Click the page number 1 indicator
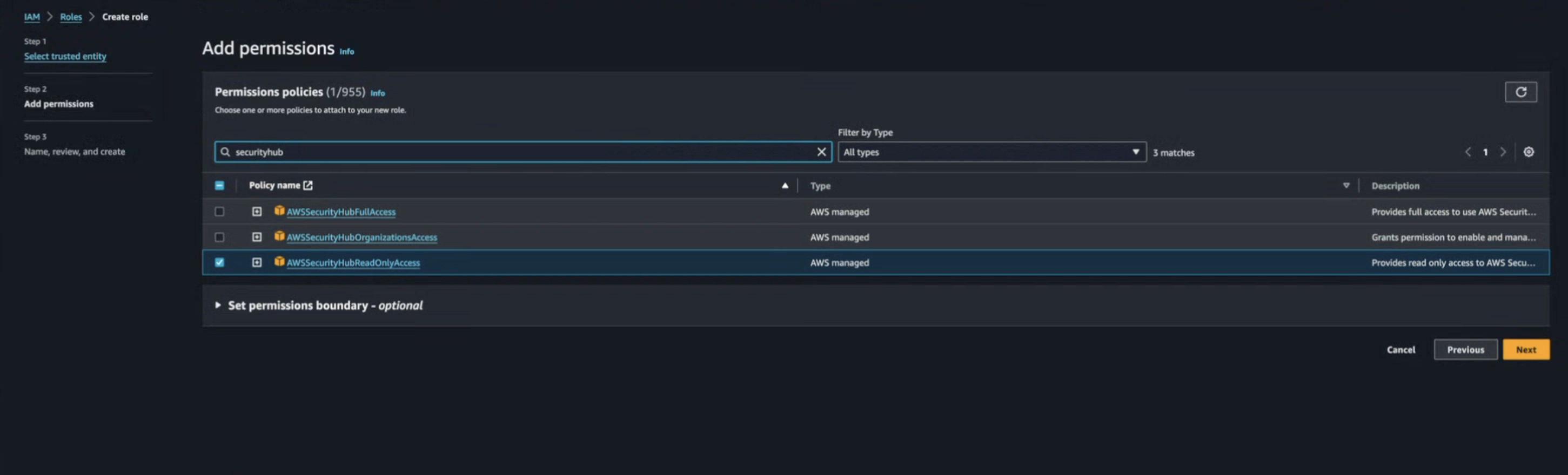The image size is (1568, 475). point(1485,152)
